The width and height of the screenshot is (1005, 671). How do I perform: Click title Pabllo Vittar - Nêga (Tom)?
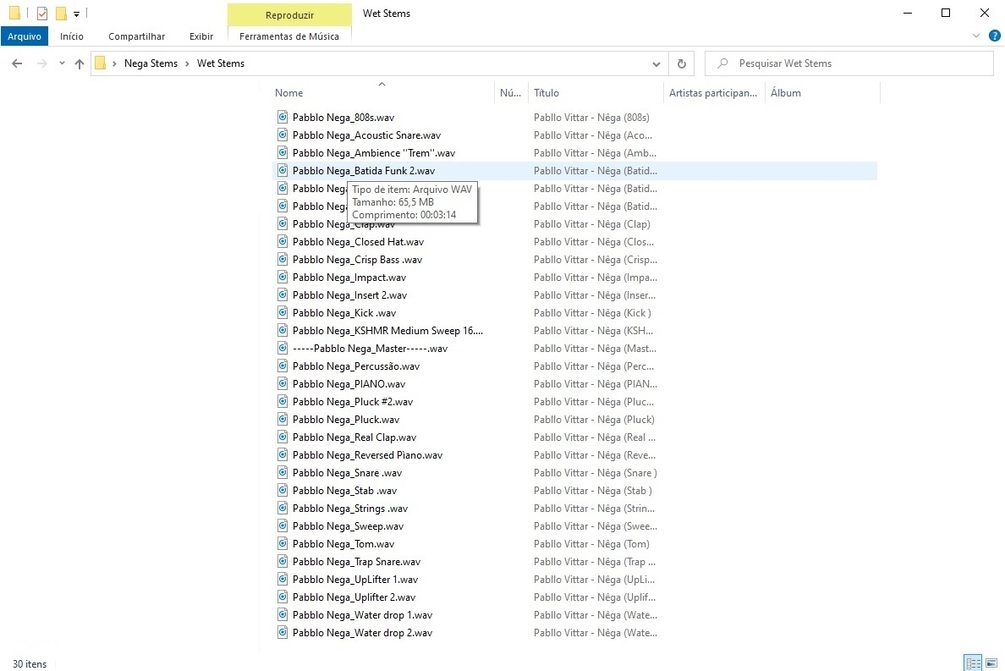click(592, 544)
